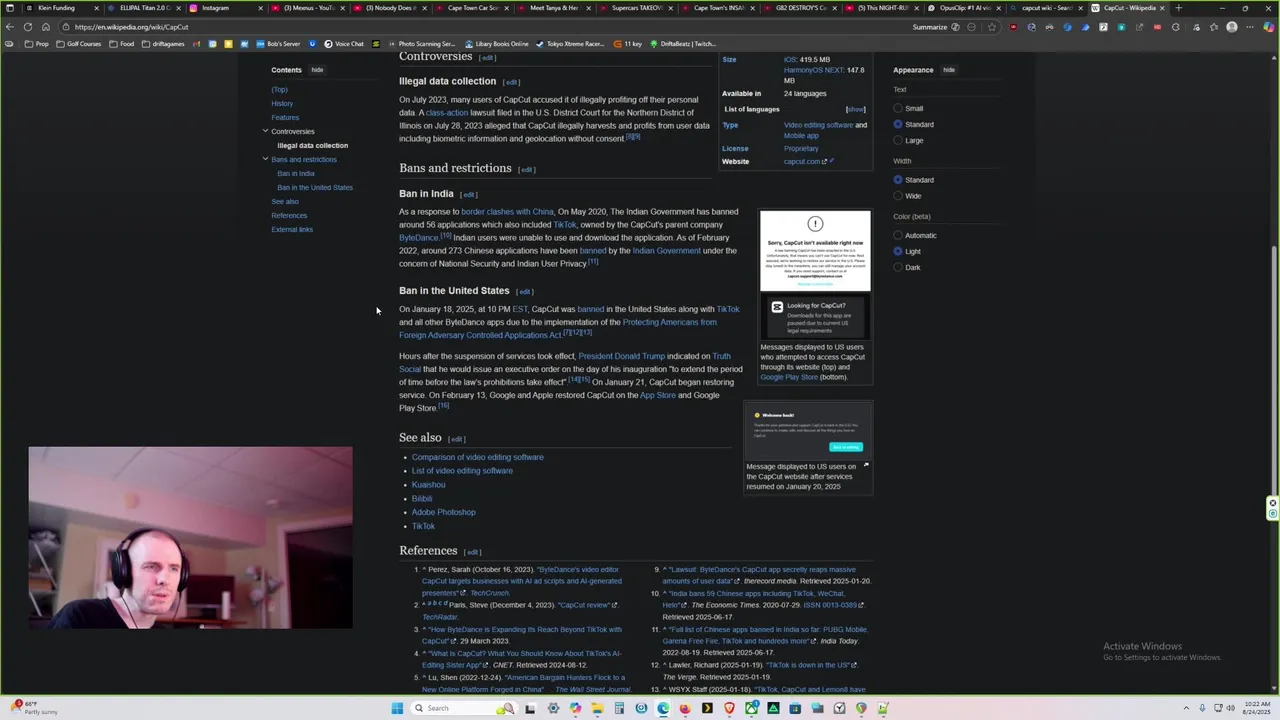Select Dark color mode

(898, 267)
